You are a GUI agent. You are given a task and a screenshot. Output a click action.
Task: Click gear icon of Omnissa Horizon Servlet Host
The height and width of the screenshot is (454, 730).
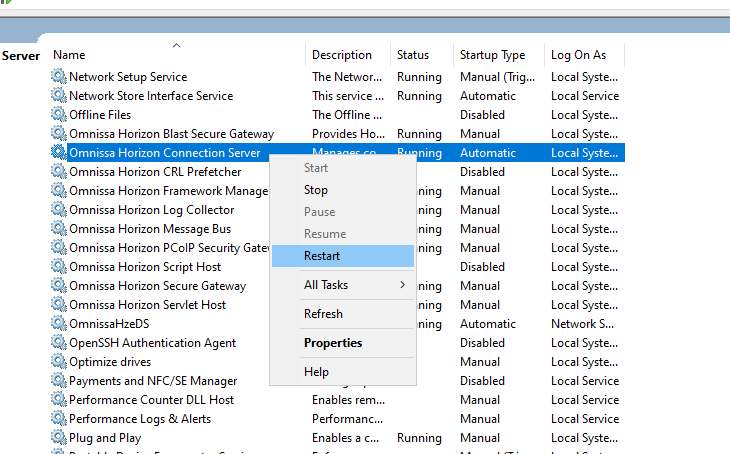pos(59,305)
